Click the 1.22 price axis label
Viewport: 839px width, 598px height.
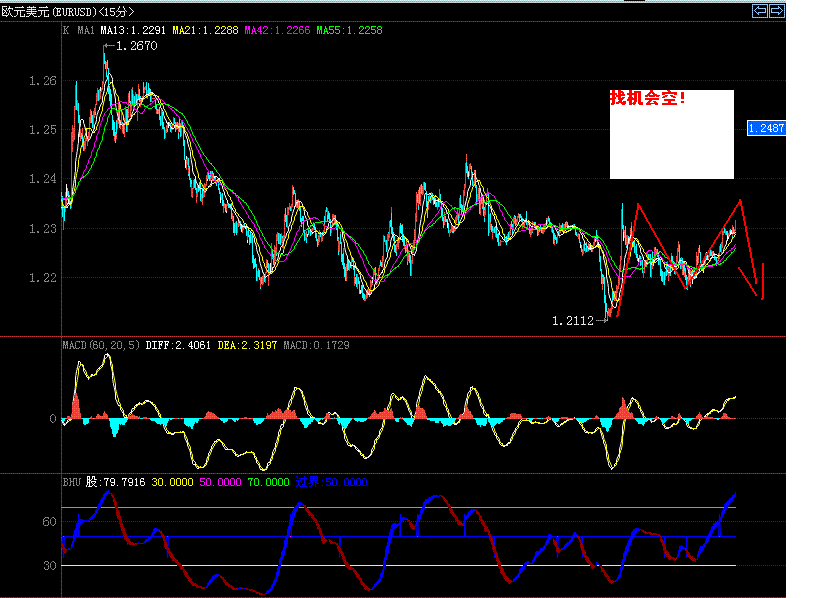(x=42, y=278)
